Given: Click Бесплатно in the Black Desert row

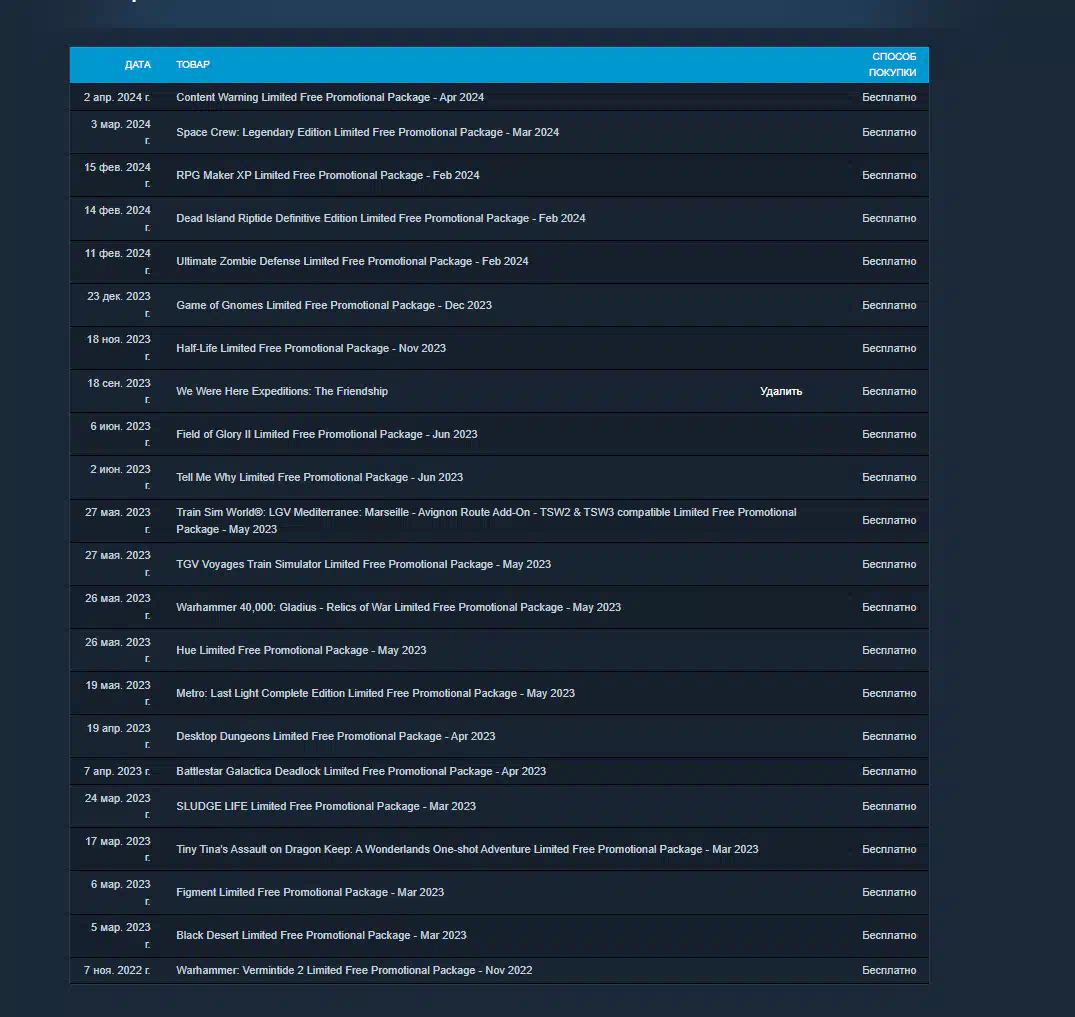Looking at the screenshot, I should tap(889, 935).
